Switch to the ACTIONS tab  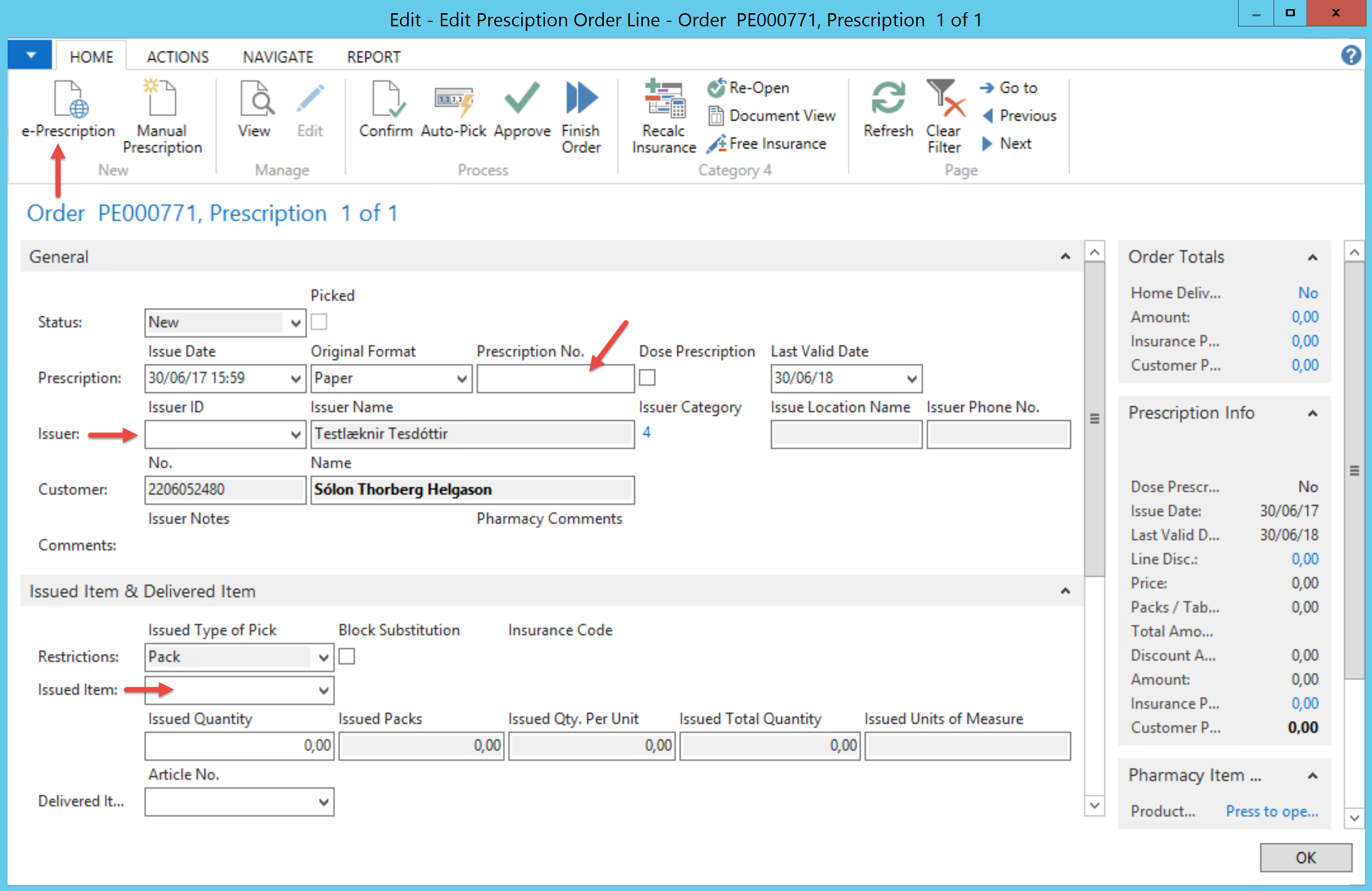[177, 57]
